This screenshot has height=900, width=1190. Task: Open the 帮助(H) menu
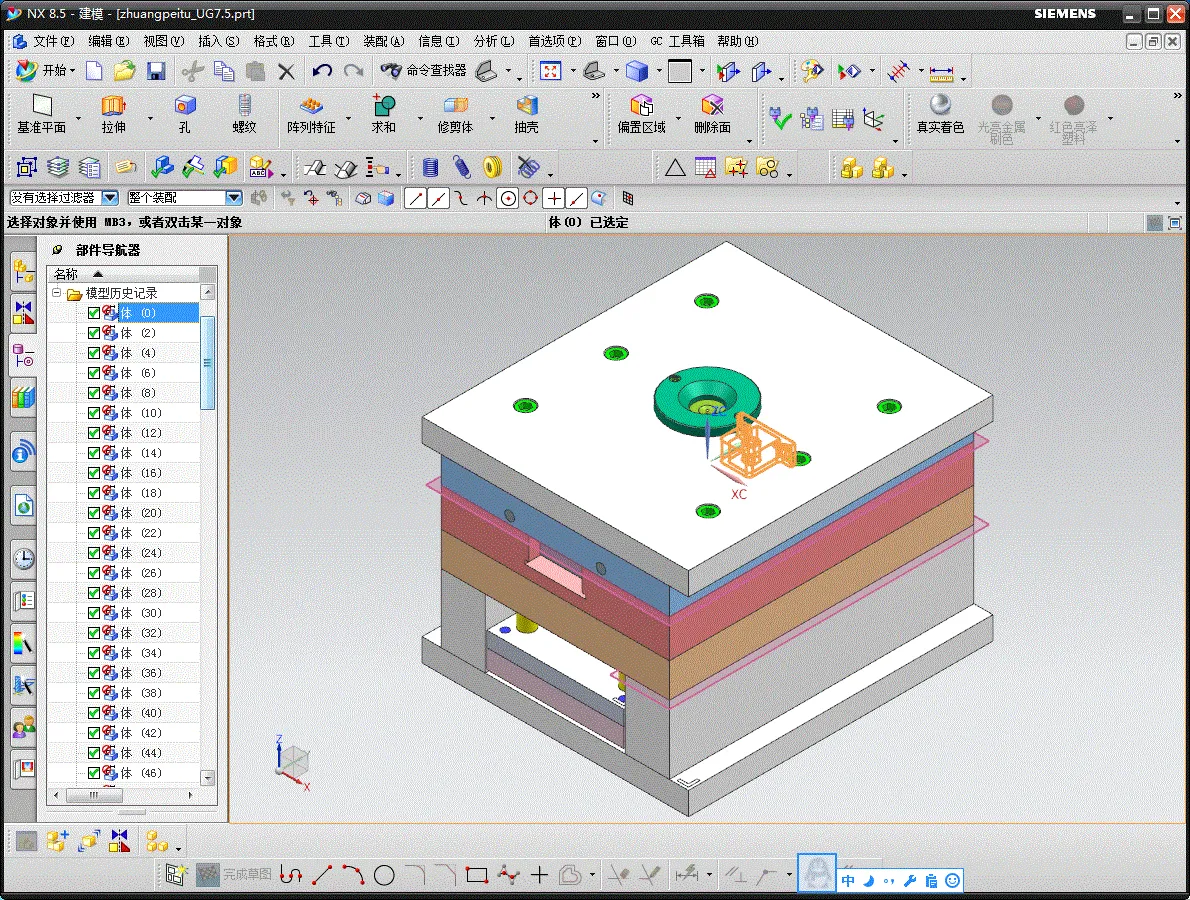tap(738, 41)
